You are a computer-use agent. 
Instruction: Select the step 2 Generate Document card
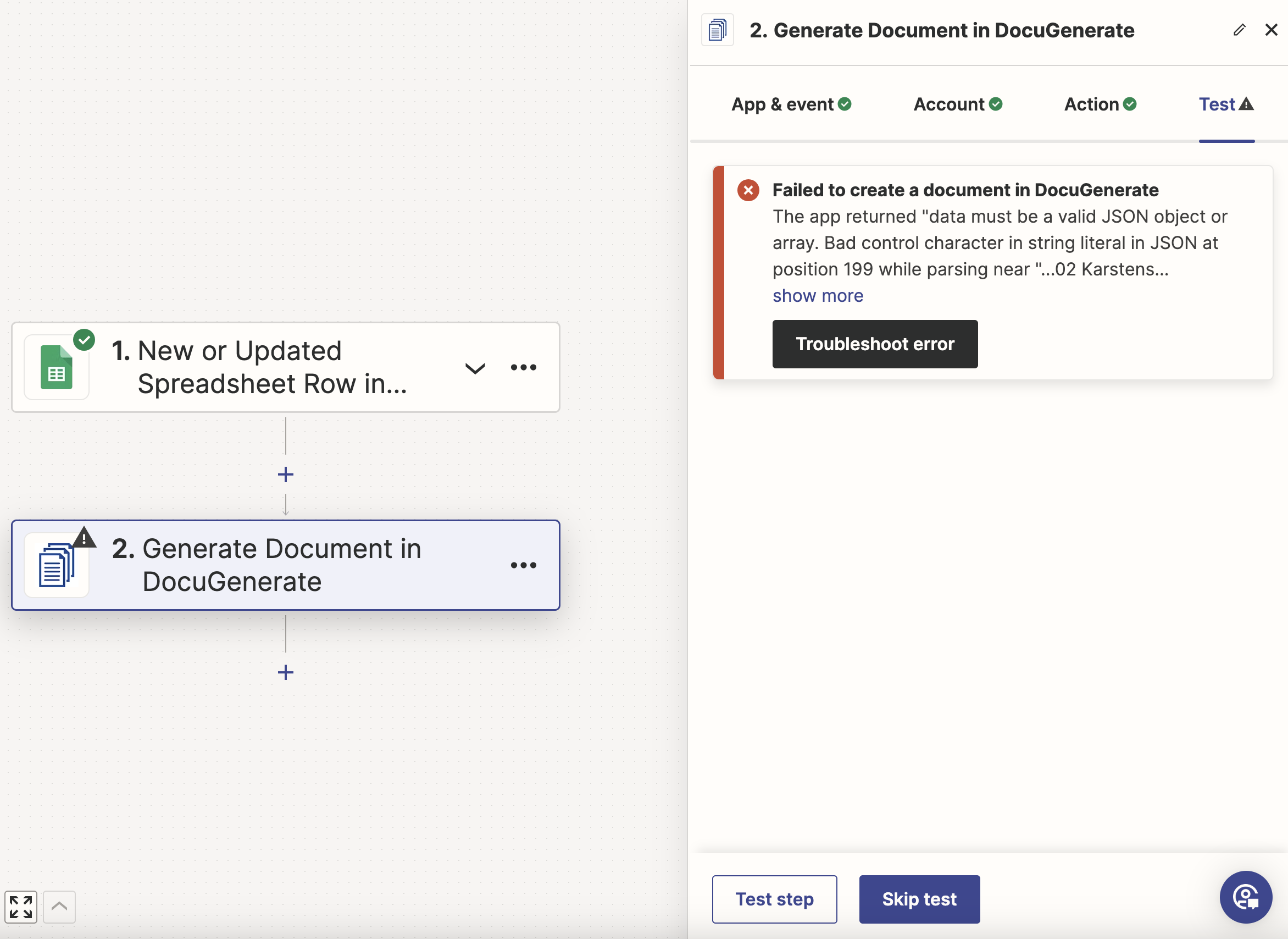(285, 565)
